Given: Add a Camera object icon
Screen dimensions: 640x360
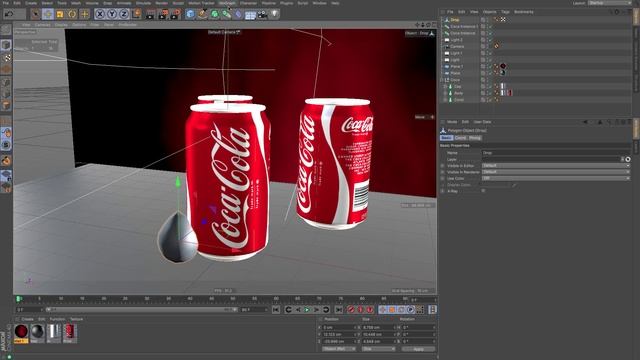Looking at the screenshot, I should pos(262,15).
